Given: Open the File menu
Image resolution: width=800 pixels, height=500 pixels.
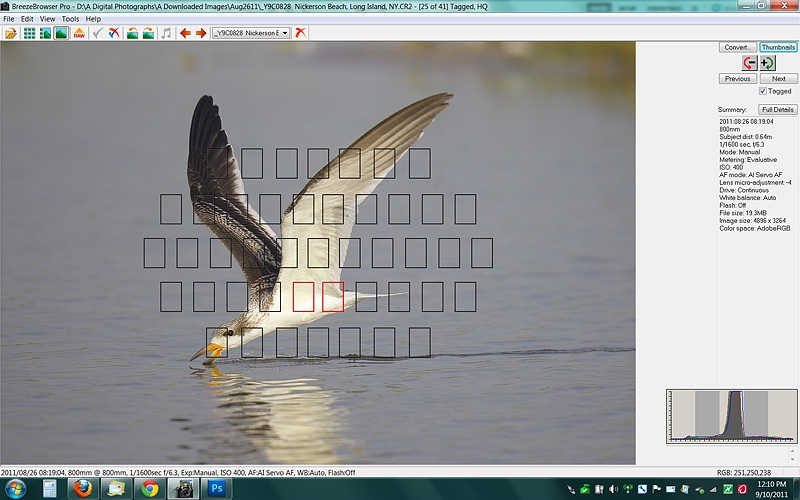Looking at the screenshot, I should pyautogui.click(x=9, y=19).
